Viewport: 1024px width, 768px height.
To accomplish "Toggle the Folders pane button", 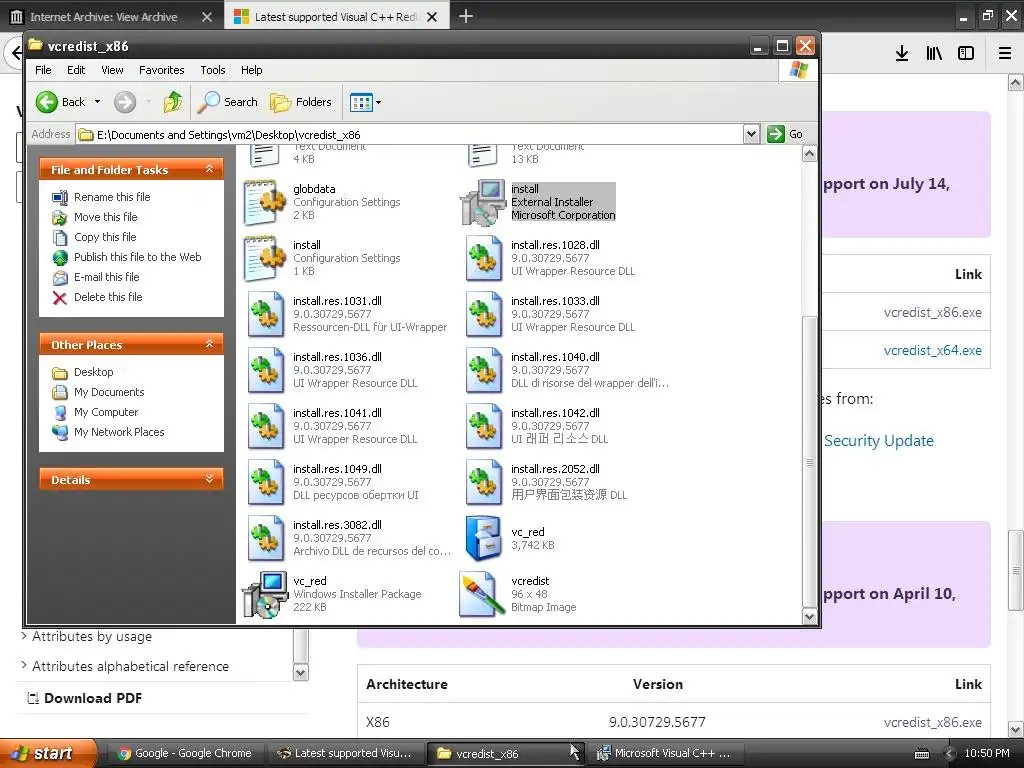I will tap(301, 102).
